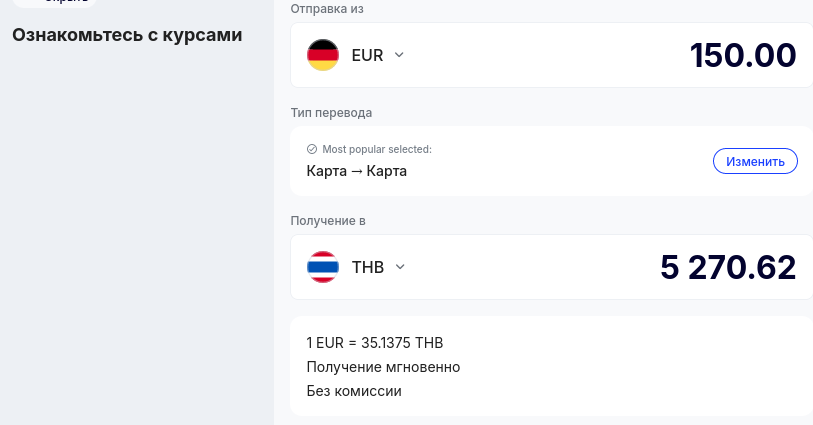Click the Получение мгновенно line
This screenshot has height=425, width=813.
point(383,367)
